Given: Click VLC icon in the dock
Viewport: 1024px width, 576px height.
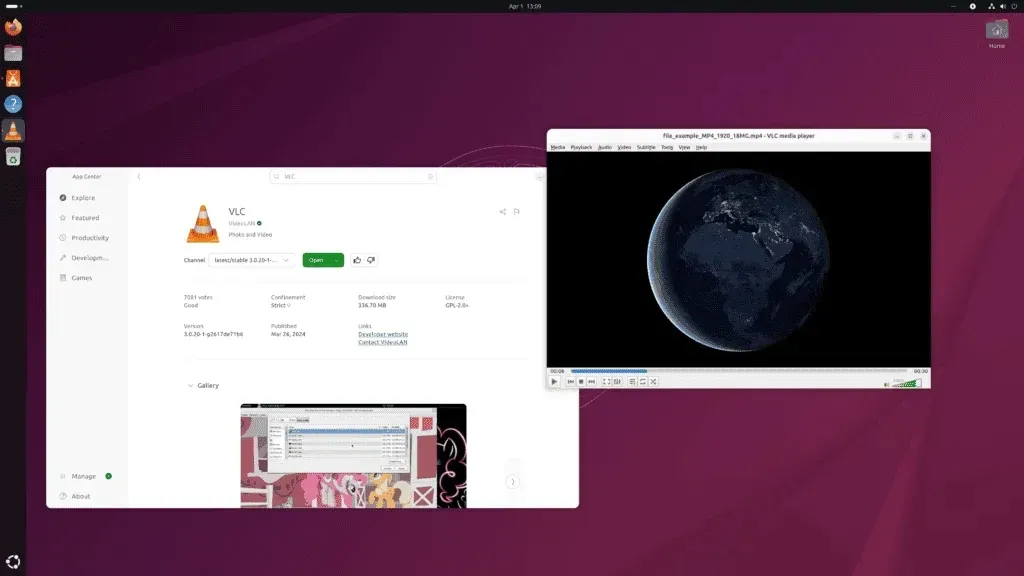Looking at the screenshot, I should 13,131.
